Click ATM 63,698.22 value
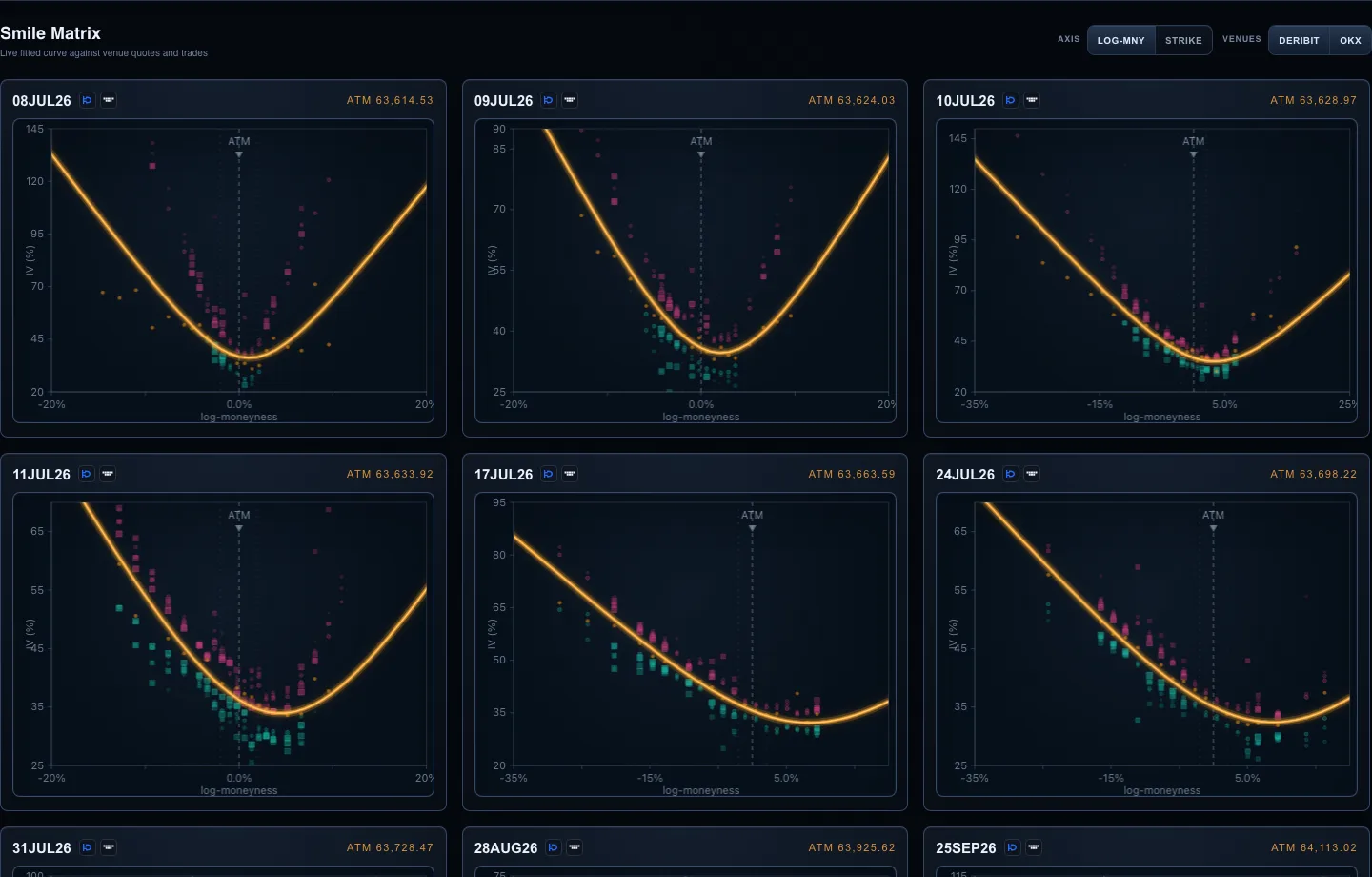This screenshot has height=877, width=1372. [x=1313, y=474]
